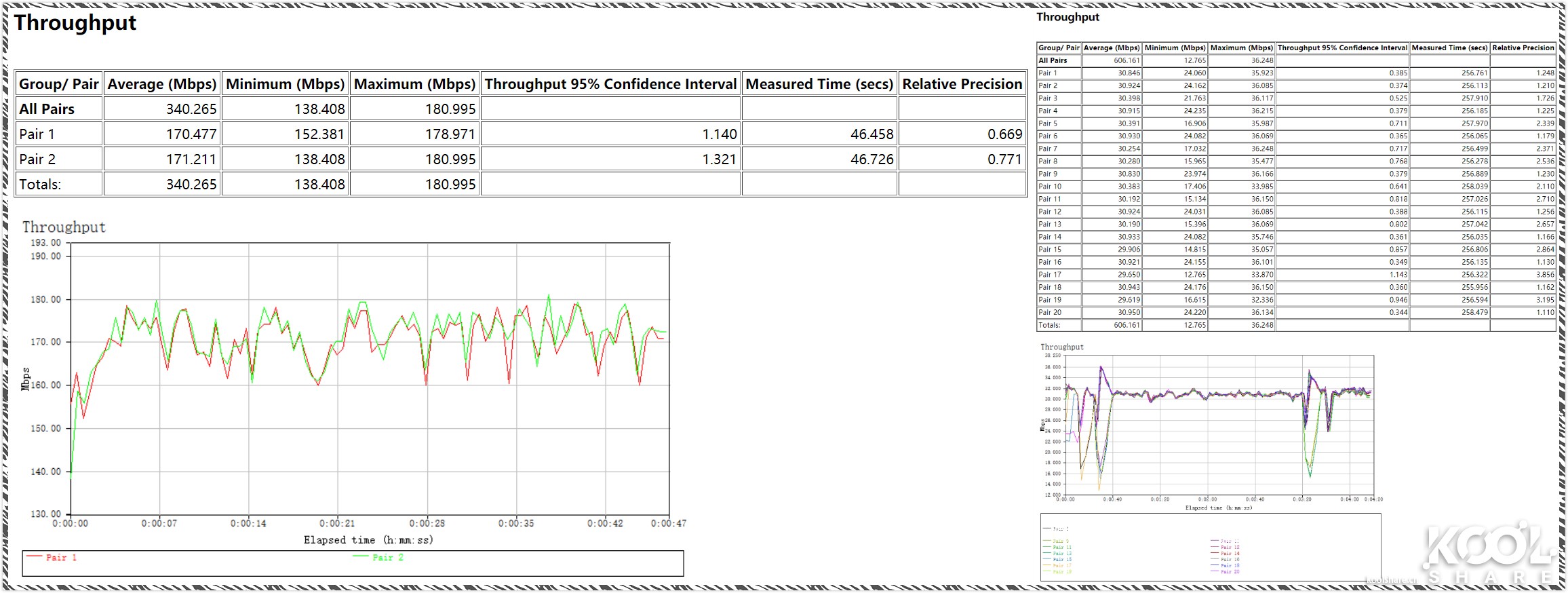Select 'Pair 10' row in right table

point(1050,187)
